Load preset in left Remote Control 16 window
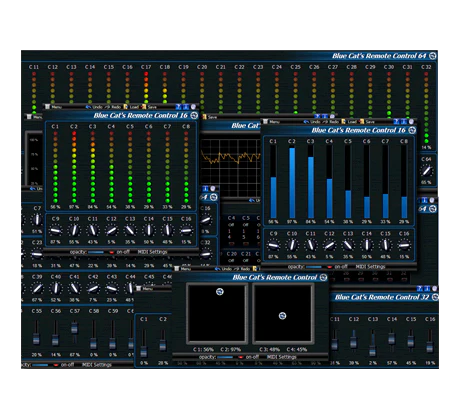 click(131, 107)
